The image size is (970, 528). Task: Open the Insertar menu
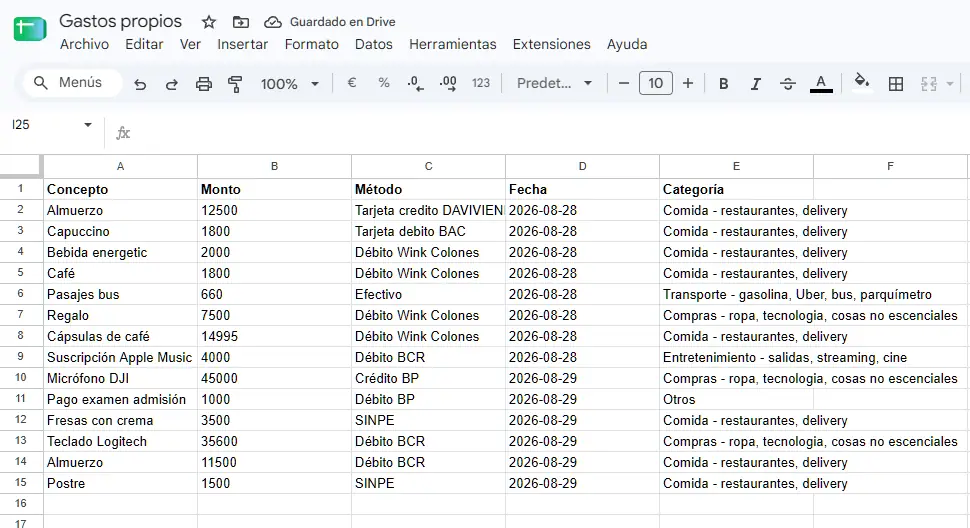(x=242, y=45)
